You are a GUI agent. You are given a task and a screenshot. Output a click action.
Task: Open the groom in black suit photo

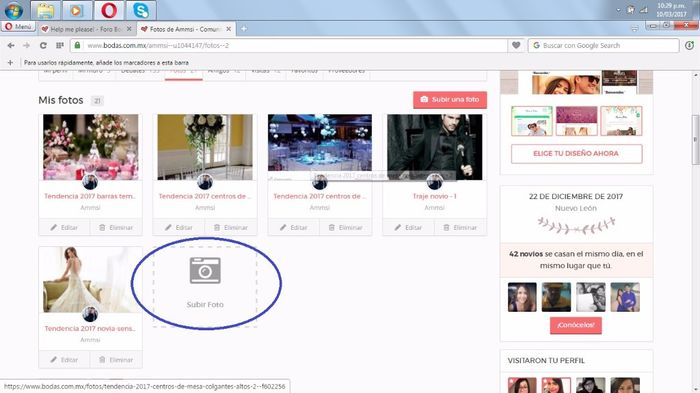point(434,147)
